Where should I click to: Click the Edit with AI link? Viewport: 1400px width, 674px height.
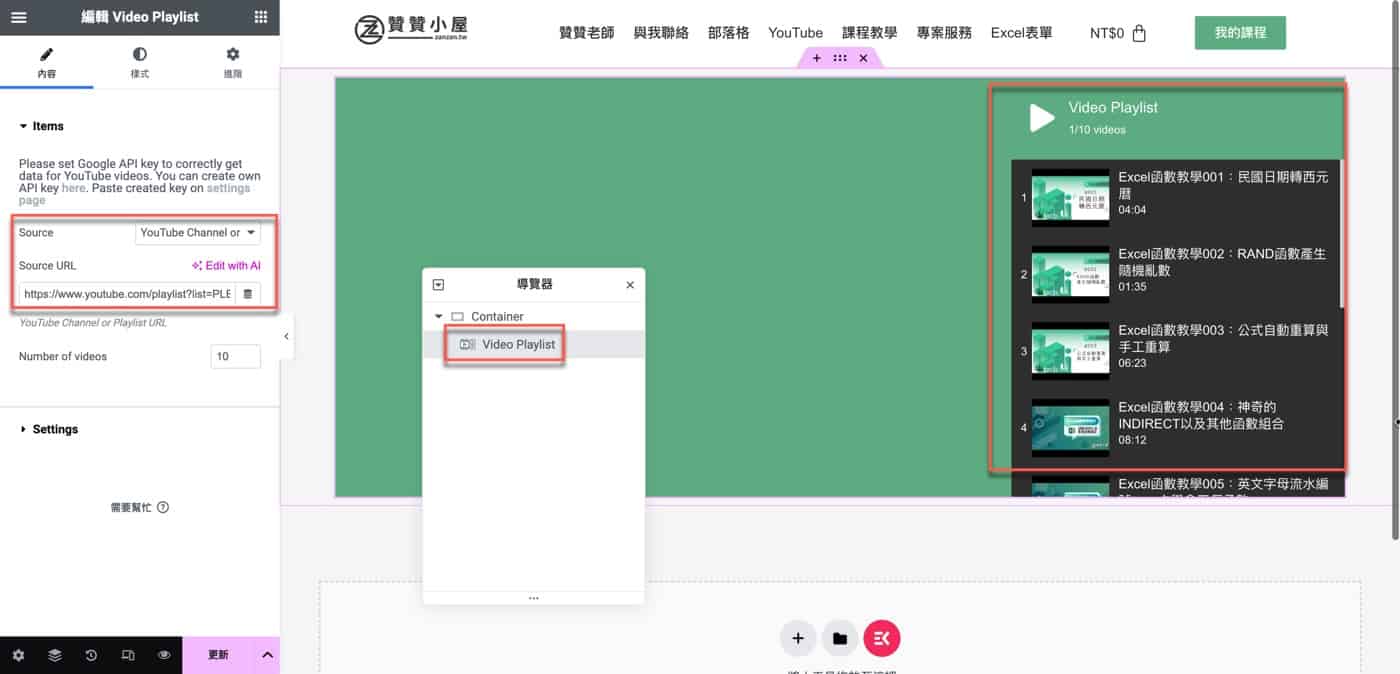226,266
